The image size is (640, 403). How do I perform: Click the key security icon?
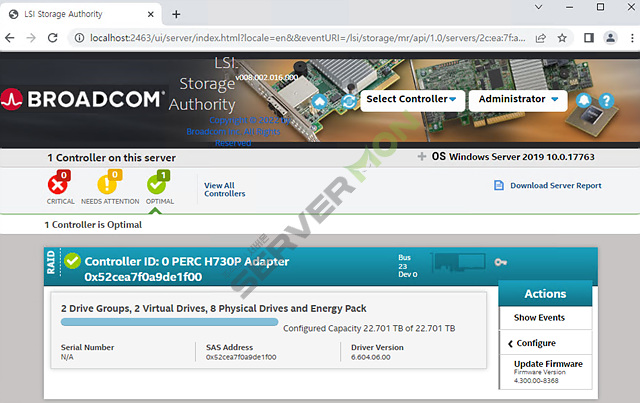[x=500, y=262]
